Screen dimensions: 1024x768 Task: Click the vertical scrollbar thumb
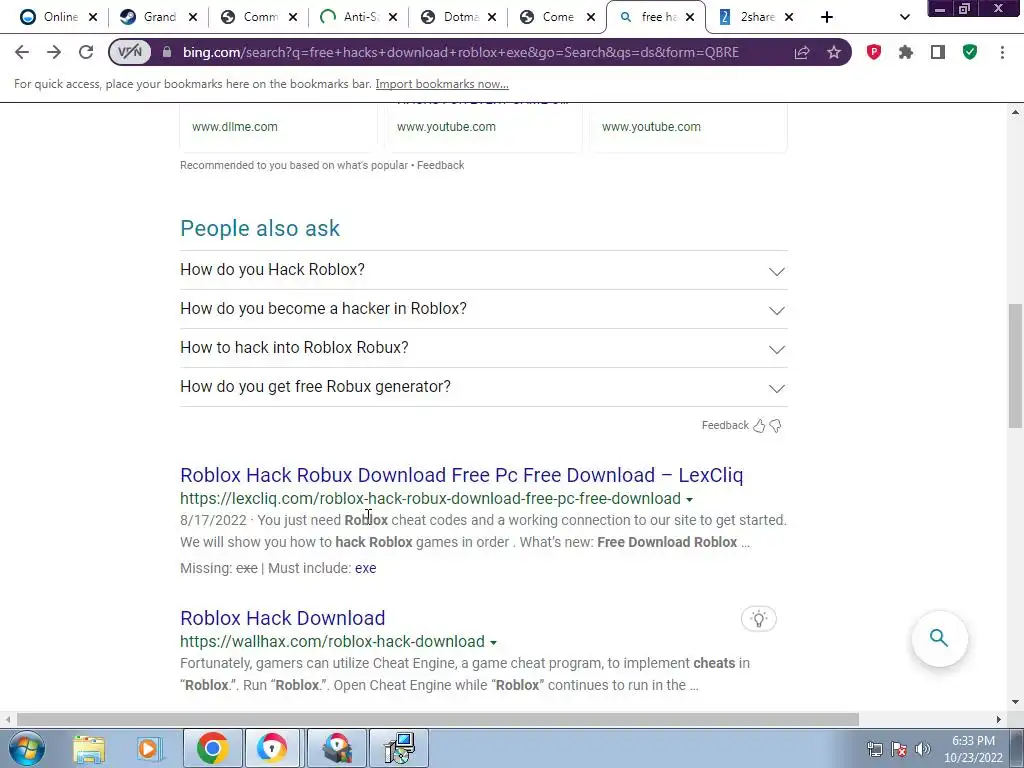[x=1015, y=366]
